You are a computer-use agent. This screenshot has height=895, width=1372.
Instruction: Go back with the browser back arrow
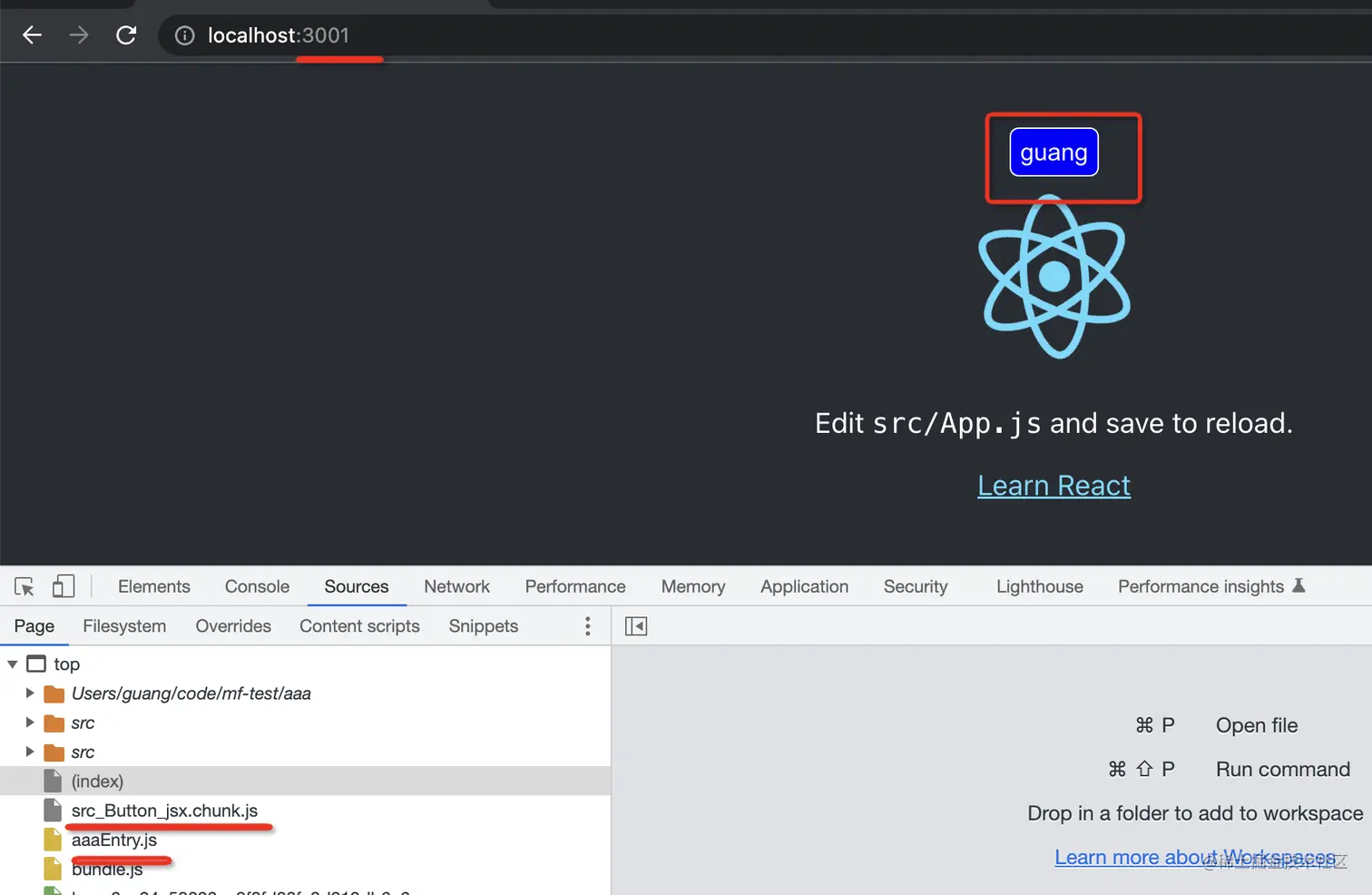pos(33,35)
